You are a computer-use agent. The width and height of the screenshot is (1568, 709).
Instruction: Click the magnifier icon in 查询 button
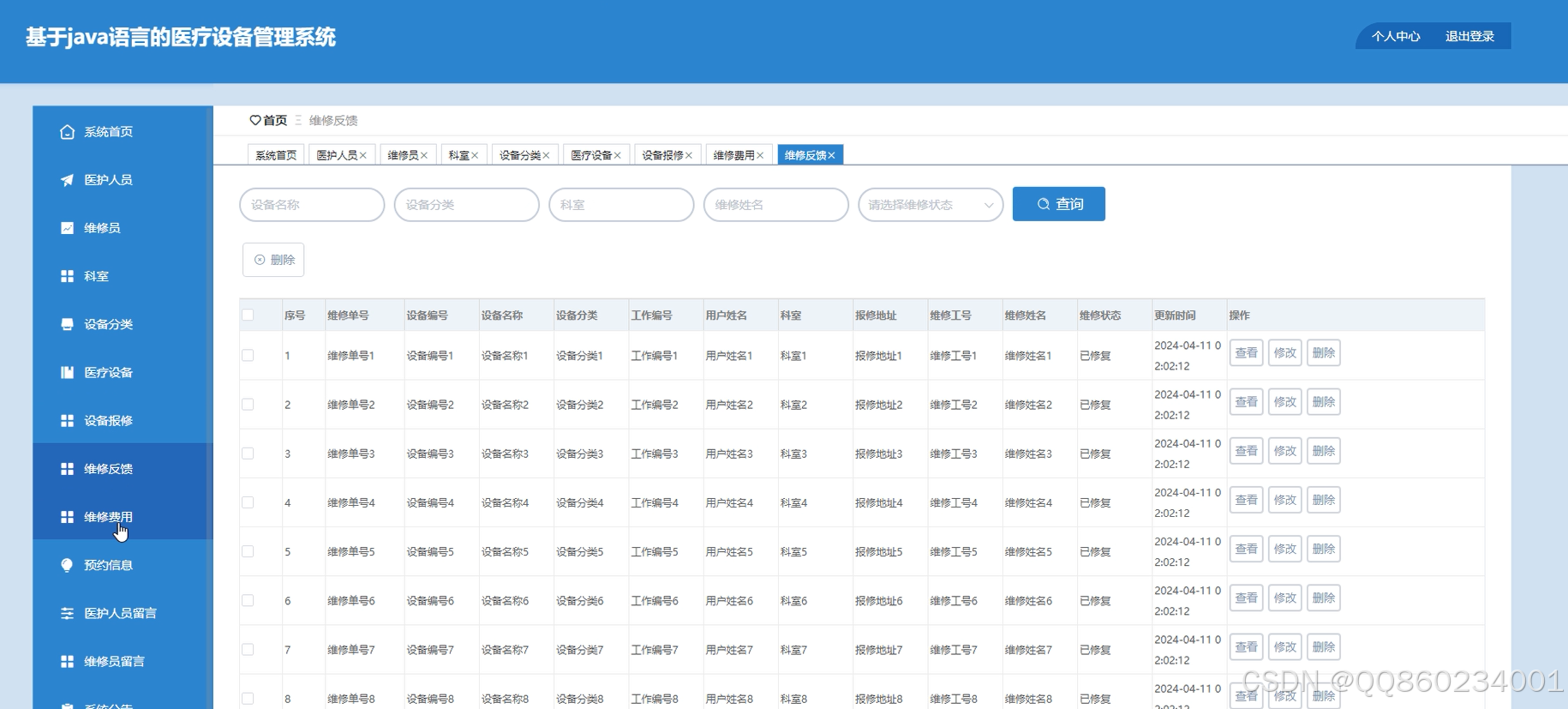click(1043, 204)
